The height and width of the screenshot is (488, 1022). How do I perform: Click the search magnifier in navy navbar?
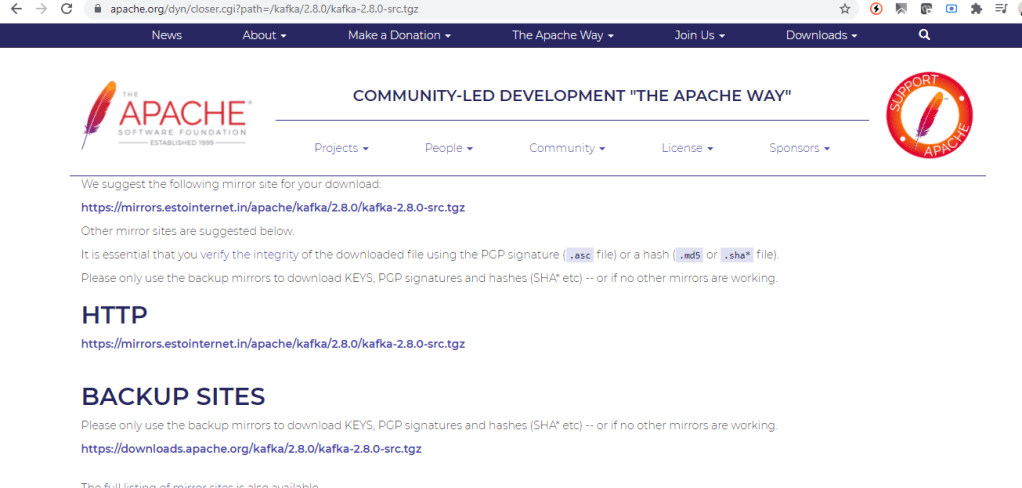[x=924, y=35]
